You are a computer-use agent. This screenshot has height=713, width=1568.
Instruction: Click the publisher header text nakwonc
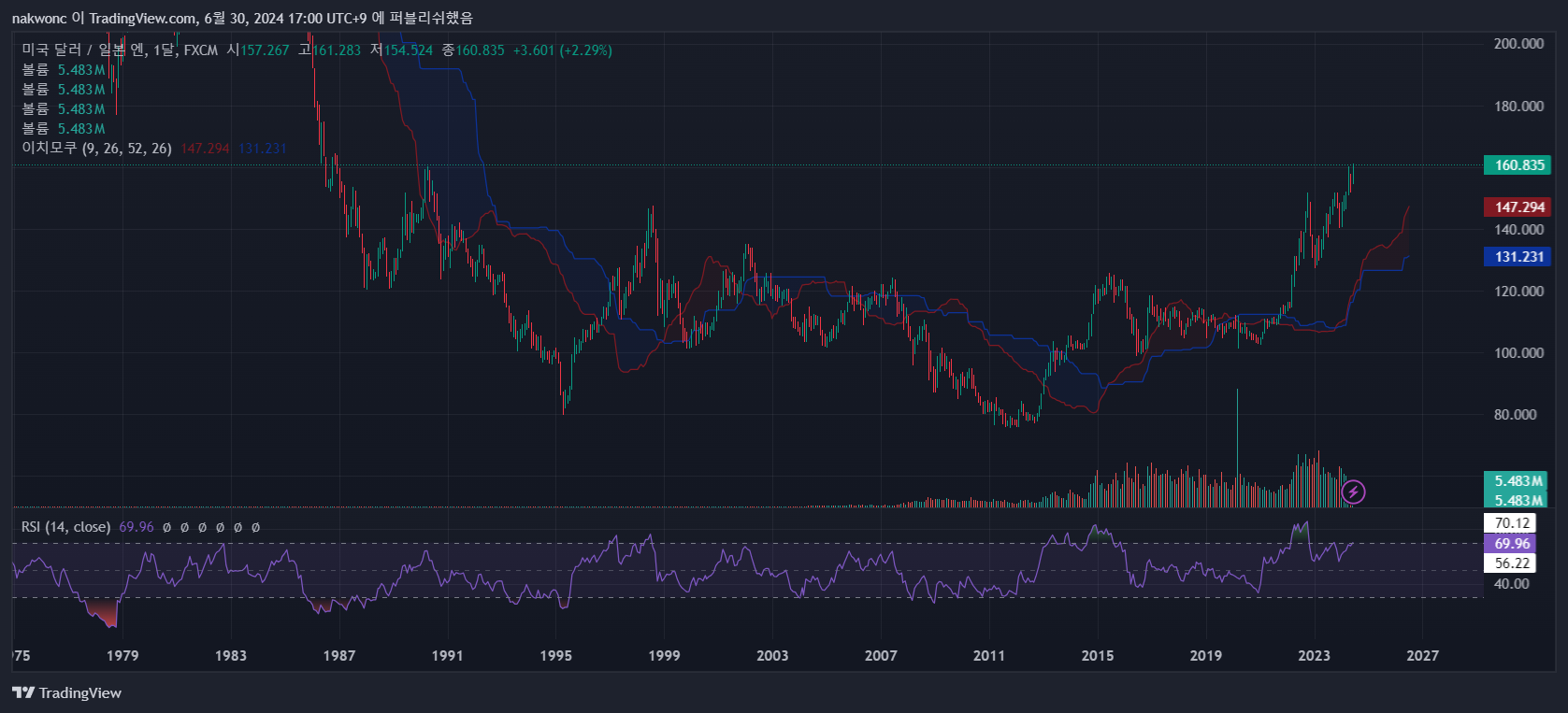pos(39,18)
